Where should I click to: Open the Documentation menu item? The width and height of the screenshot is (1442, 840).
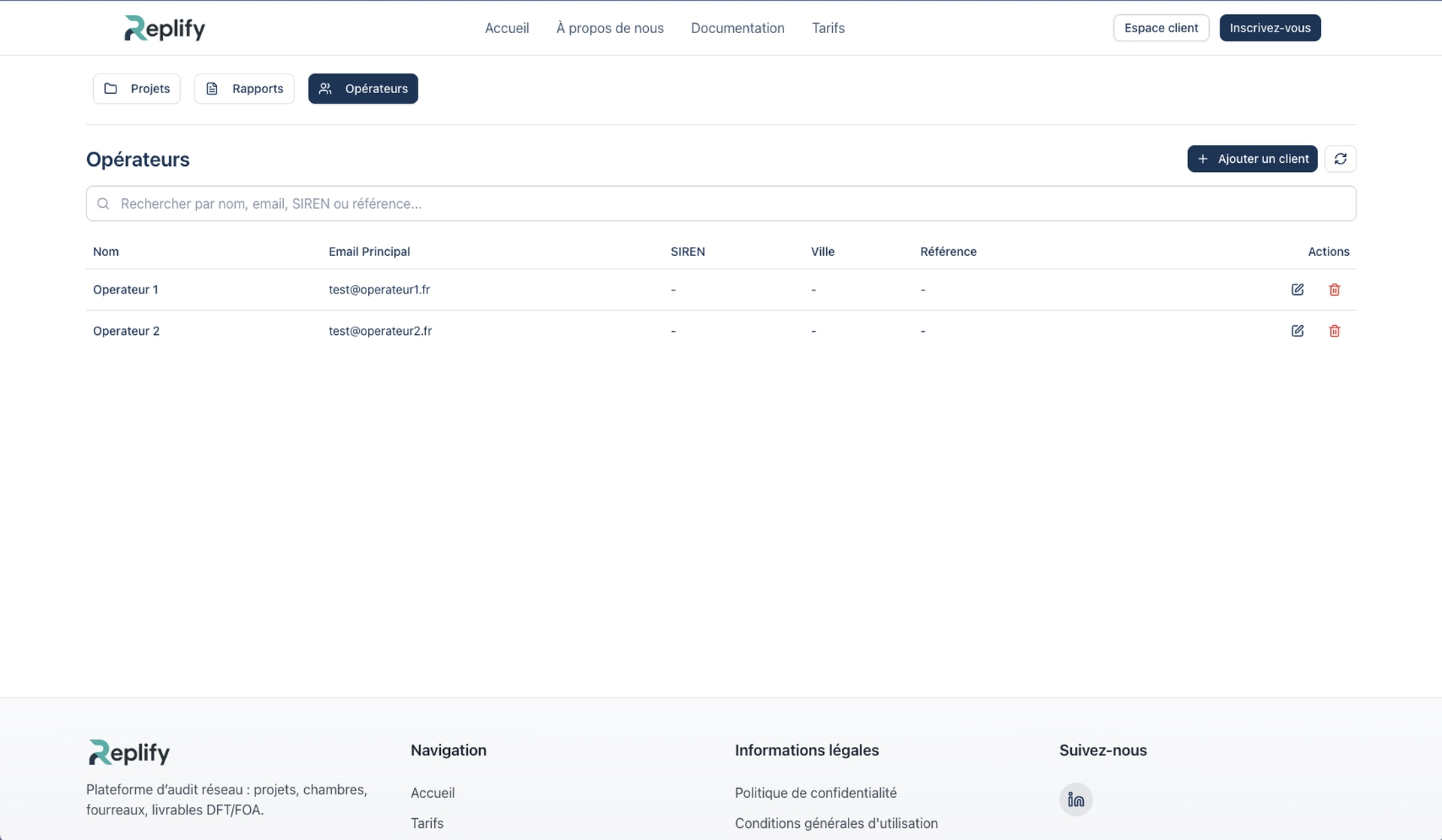738,28
